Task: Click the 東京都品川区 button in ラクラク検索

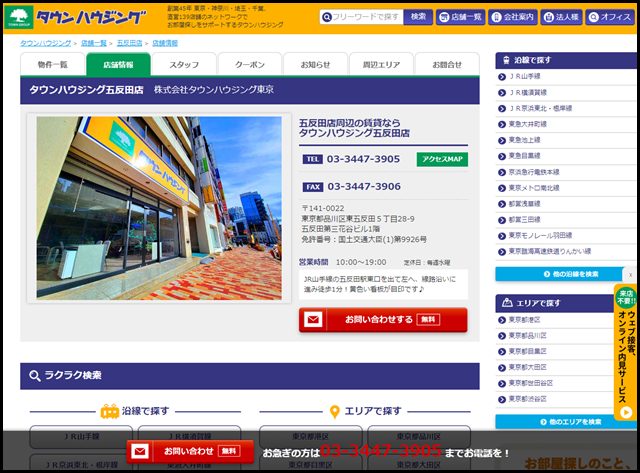Action: click(419, 437)
